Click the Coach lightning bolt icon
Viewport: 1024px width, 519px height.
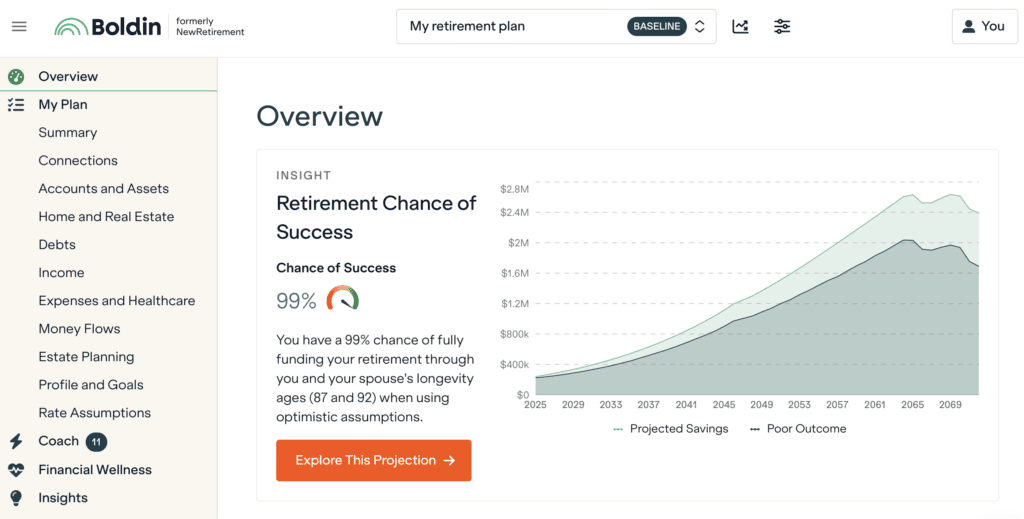(x=16, y=441)
